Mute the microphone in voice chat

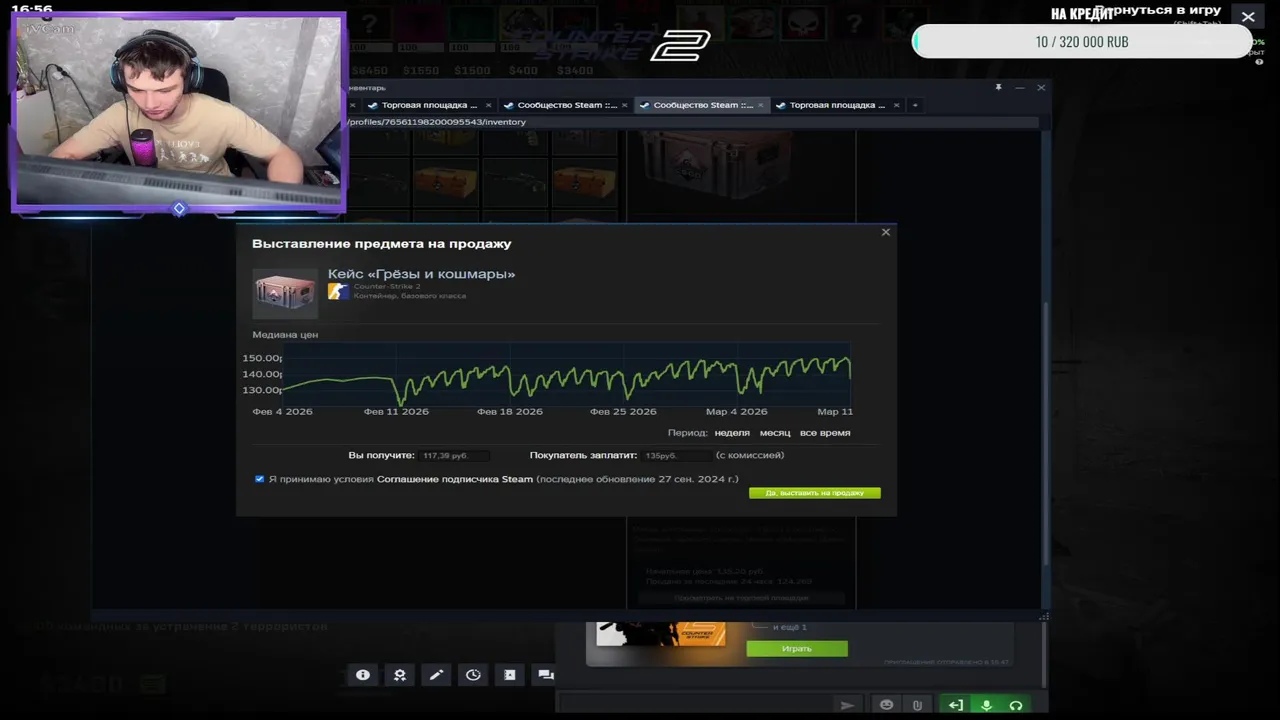986,705
